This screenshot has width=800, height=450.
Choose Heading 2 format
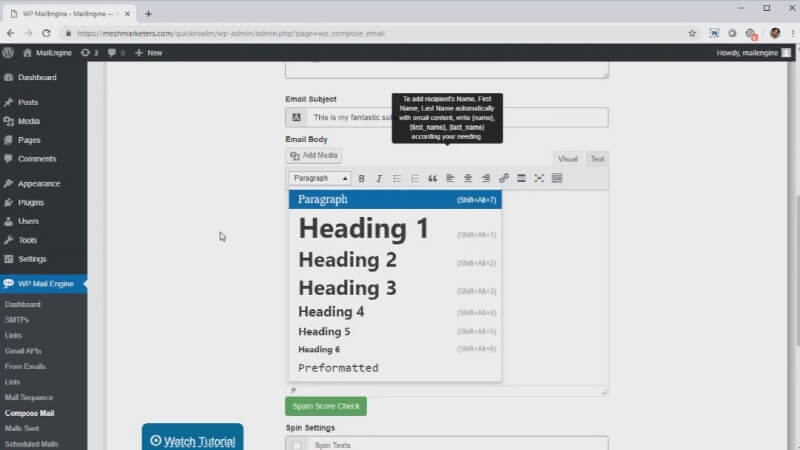point(395,260)
